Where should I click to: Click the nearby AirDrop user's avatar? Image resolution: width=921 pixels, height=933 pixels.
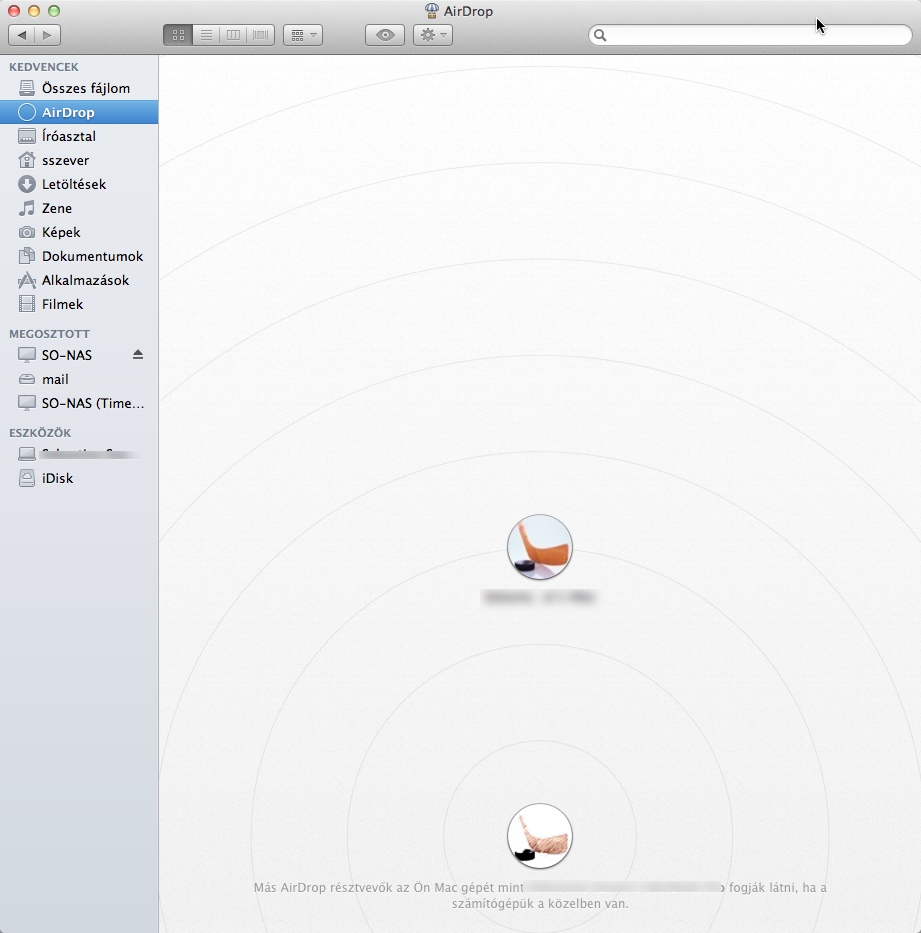tap(540, 547)
